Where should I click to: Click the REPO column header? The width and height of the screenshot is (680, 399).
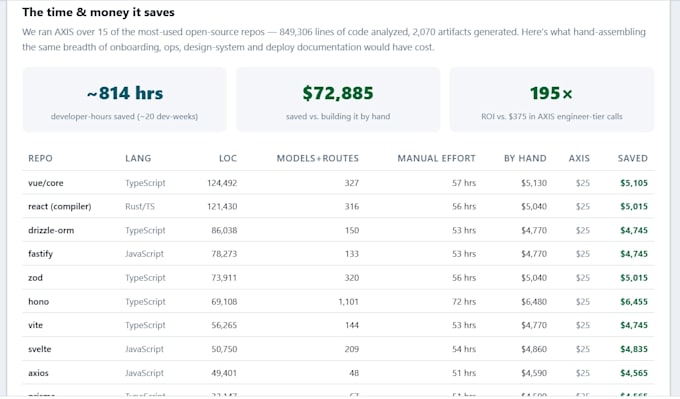point(40,158)
